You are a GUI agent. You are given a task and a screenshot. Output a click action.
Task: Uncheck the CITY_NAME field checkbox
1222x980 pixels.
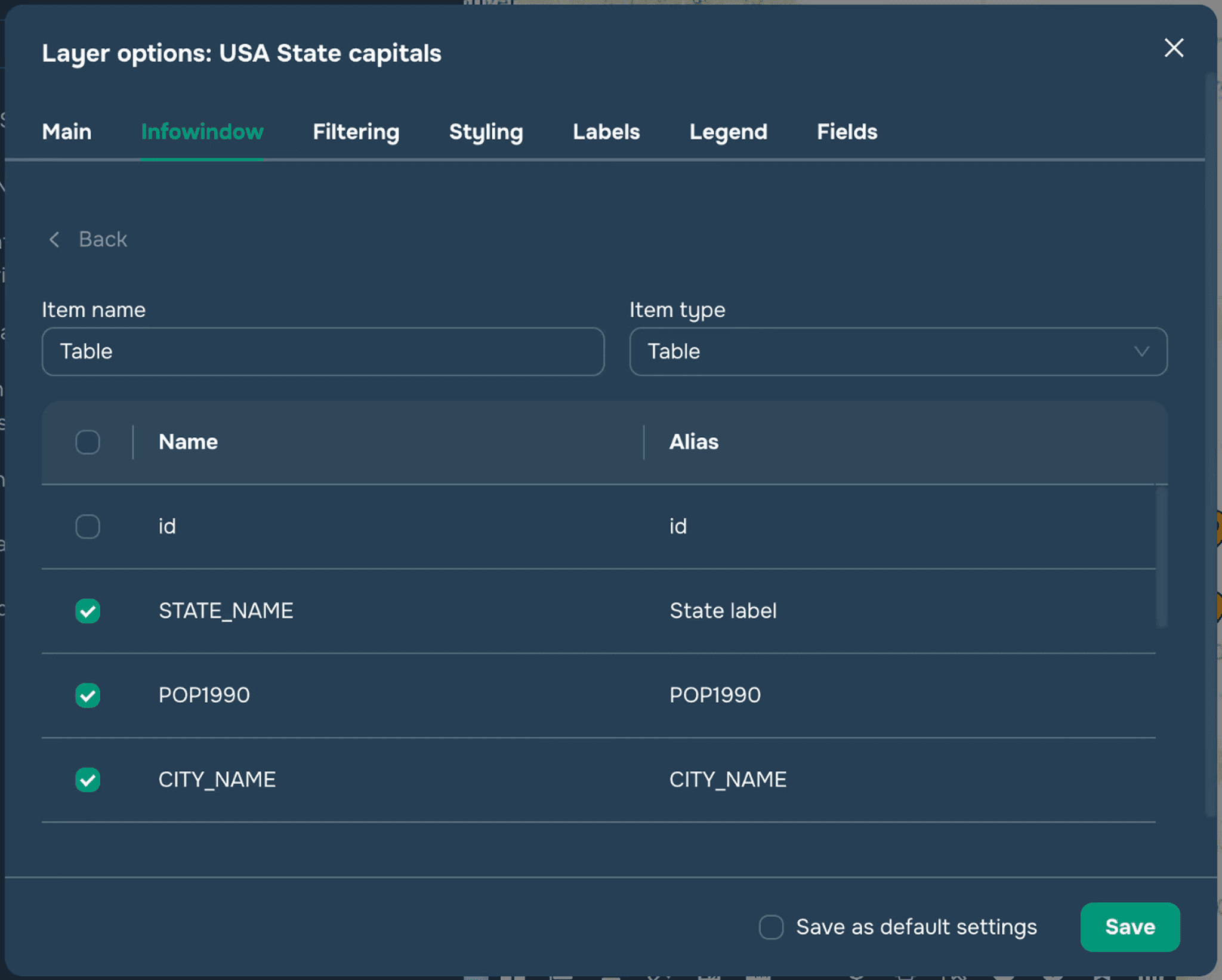coord(88,780)
